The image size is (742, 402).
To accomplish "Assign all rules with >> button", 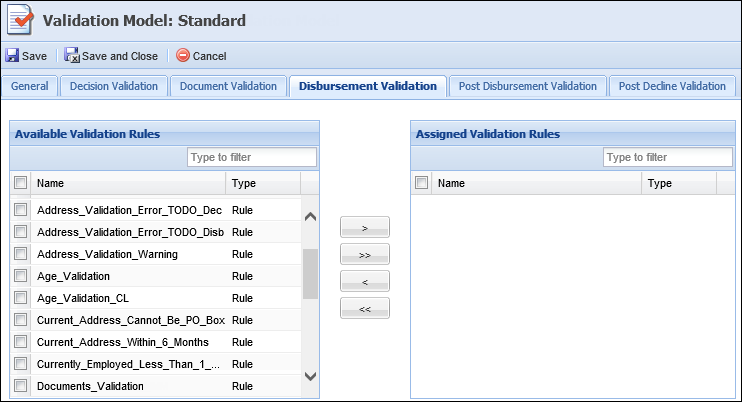I will 364,254.
